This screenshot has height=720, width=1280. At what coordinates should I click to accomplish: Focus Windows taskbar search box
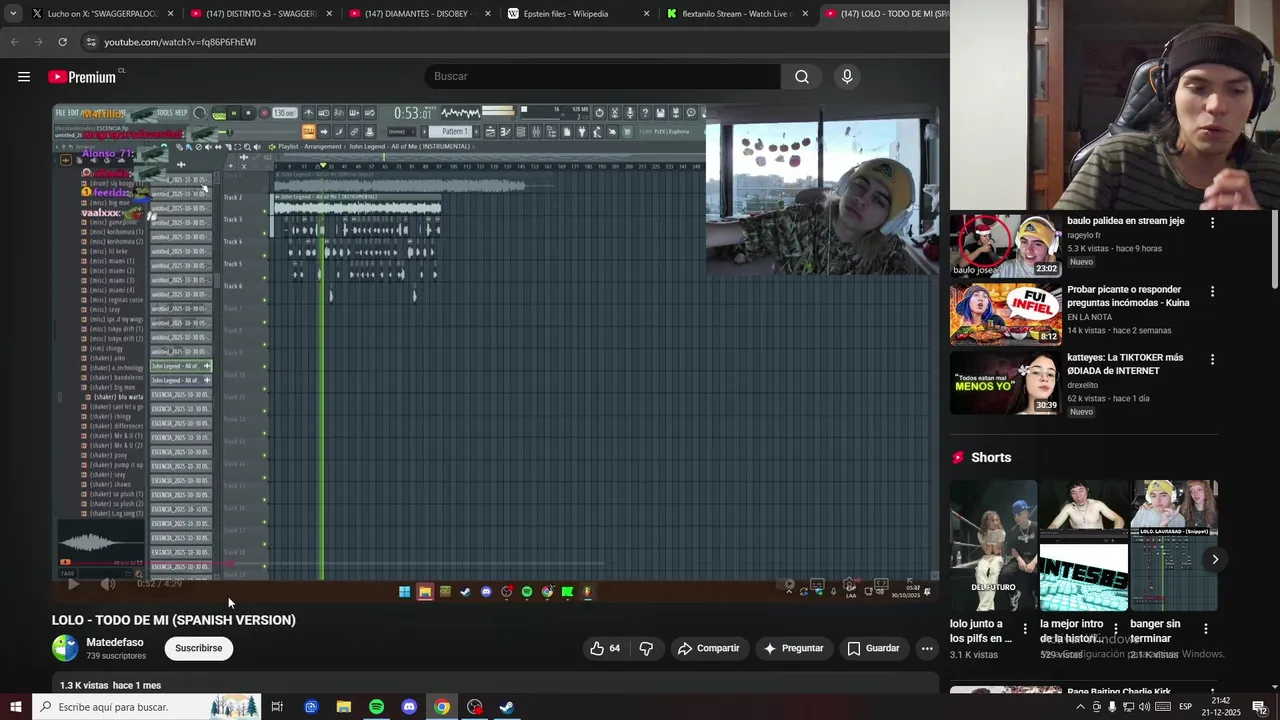(146, 707)
